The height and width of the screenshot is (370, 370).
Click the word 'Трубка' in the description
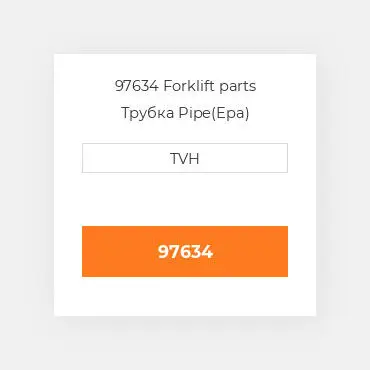tap(148, 113)
